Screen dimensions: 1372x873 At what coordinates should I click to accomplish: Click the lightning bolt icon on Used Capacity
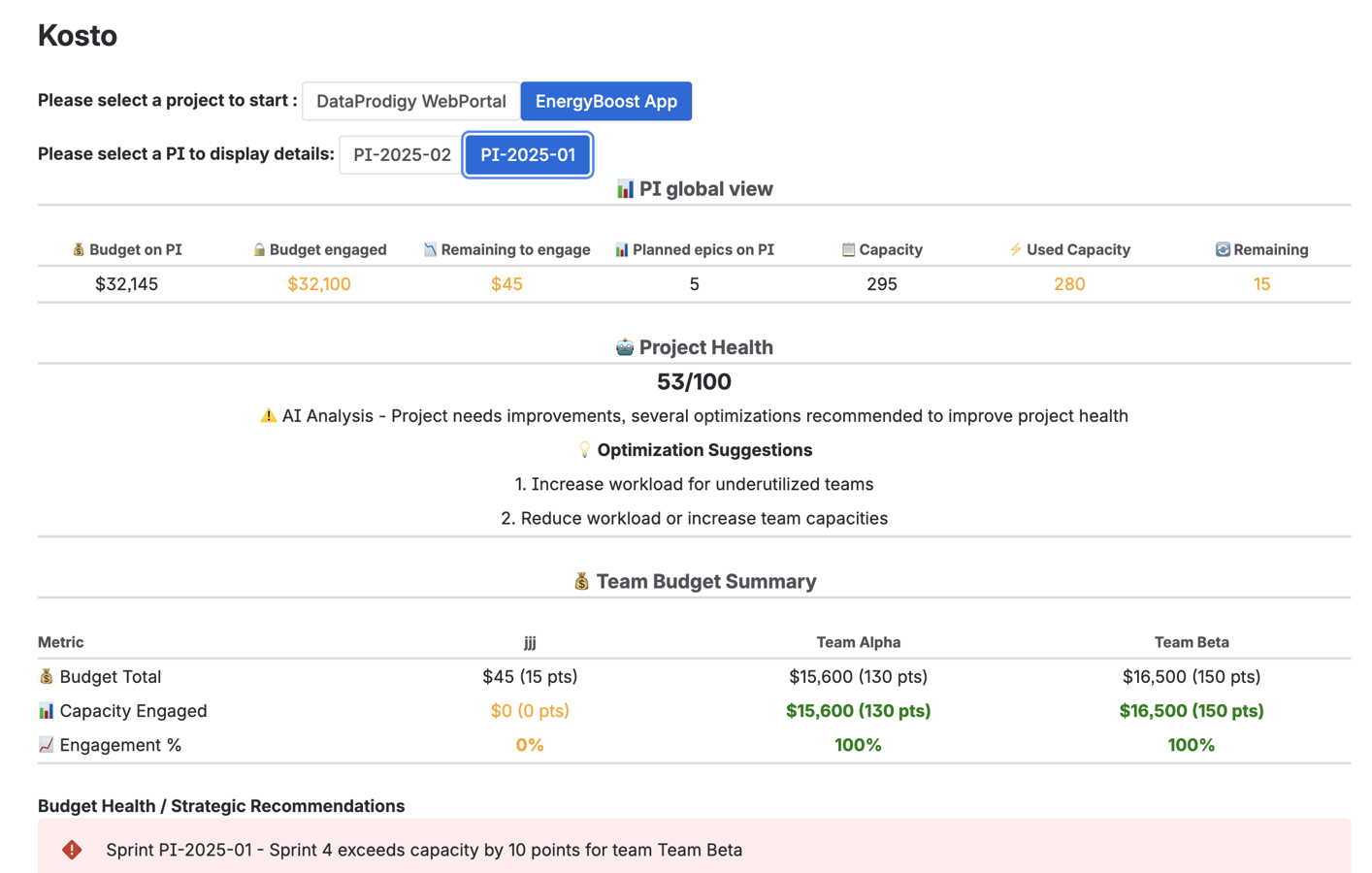click(x=1015, y=249)
